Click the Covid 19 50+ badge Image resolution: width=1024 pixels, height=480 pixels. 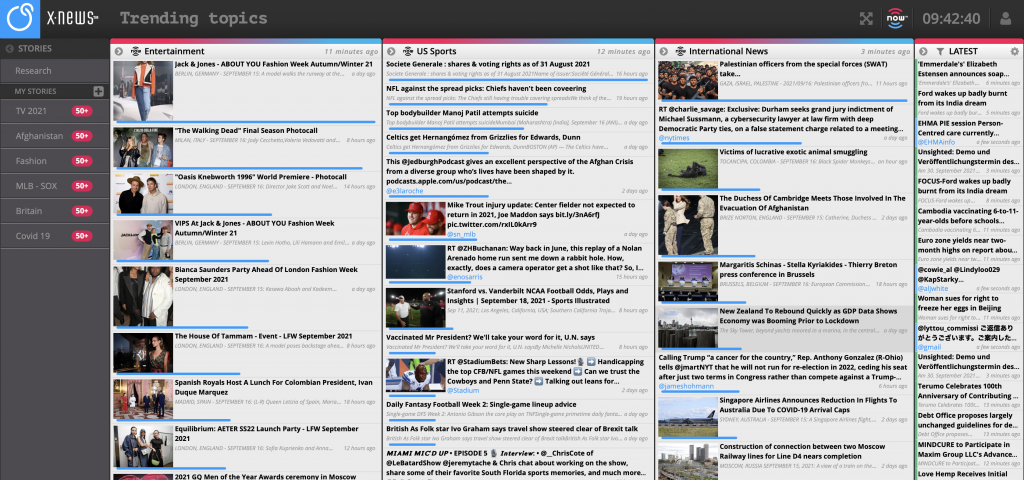[82, 236]
